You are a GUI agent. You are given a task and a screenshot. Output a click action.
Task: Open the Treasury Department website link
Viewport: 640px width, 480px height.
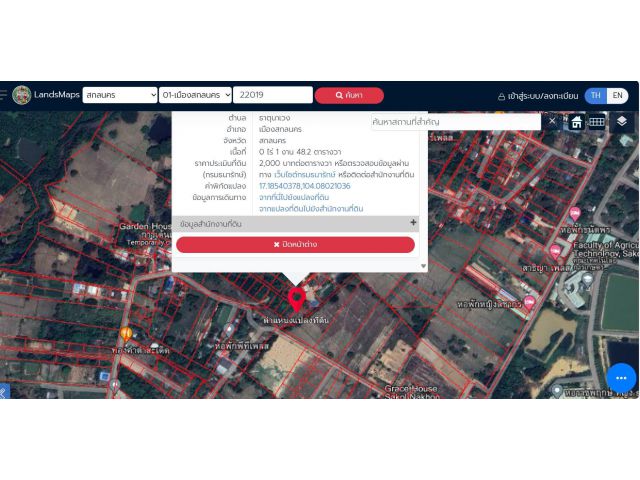pyautogui.click(x=305, y=175)
